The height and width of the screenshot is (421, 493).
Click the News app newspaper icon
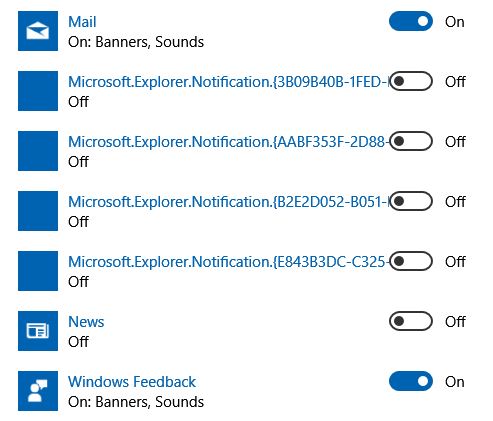coord(38,331)
